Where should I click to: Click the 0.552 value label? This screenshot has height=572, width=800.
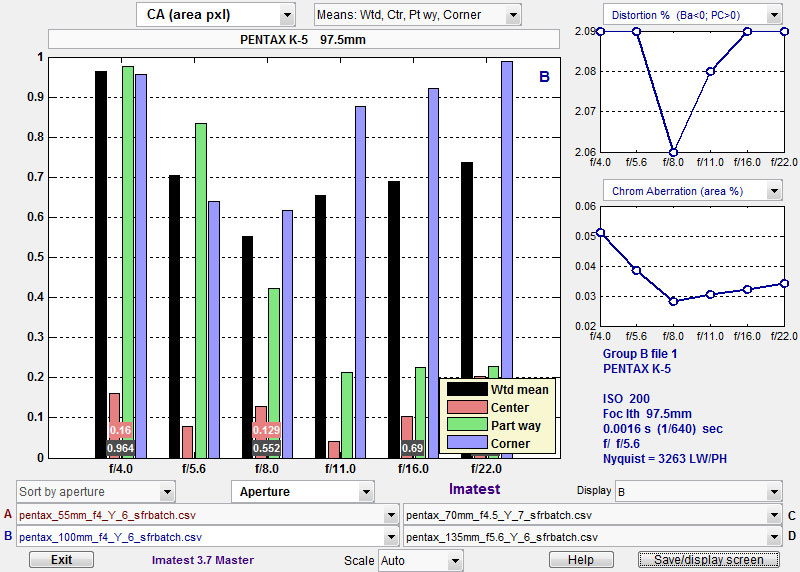(266, 449)
